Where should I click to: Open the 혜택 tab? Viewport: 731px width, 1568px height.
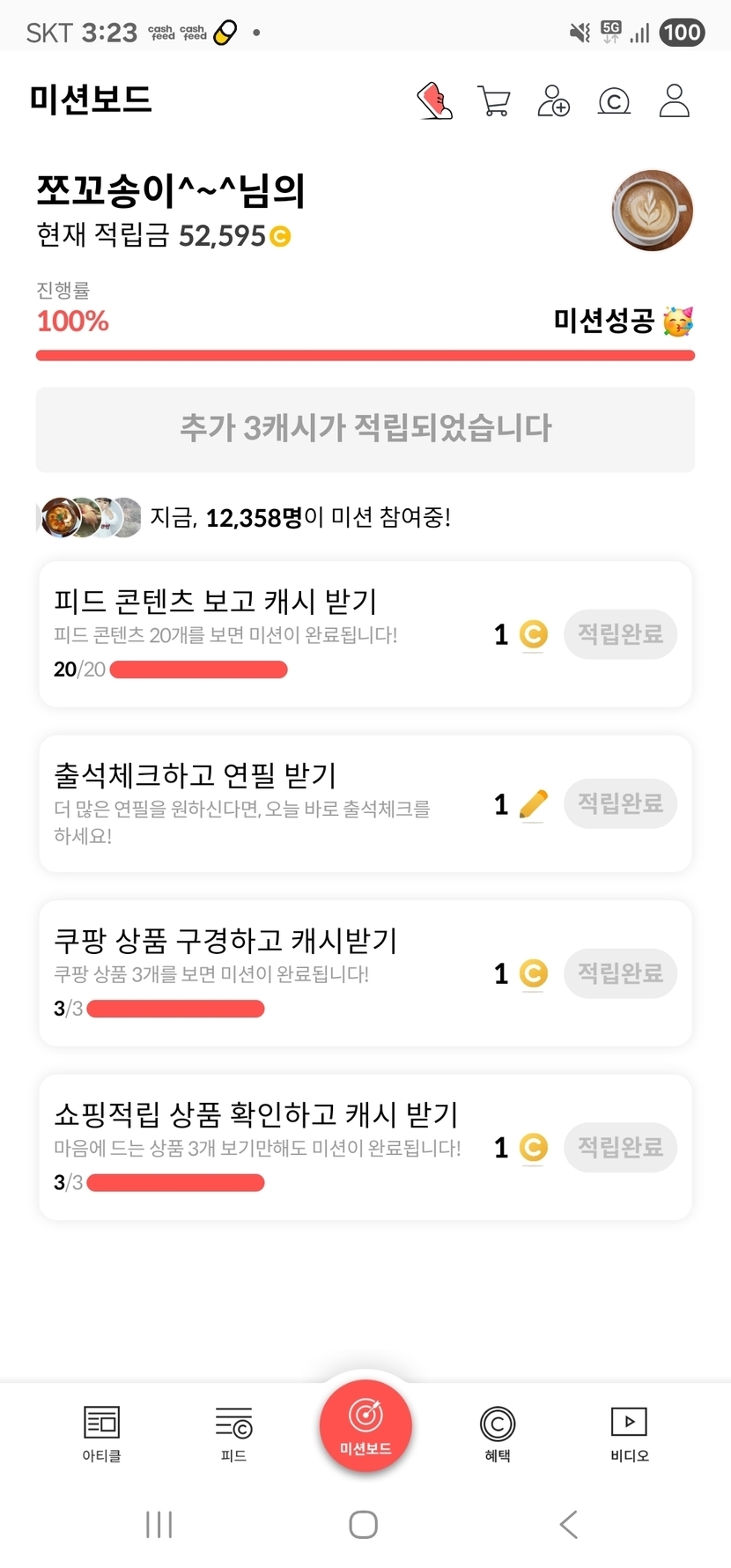pyautogui.click(x=498, y=1433)
